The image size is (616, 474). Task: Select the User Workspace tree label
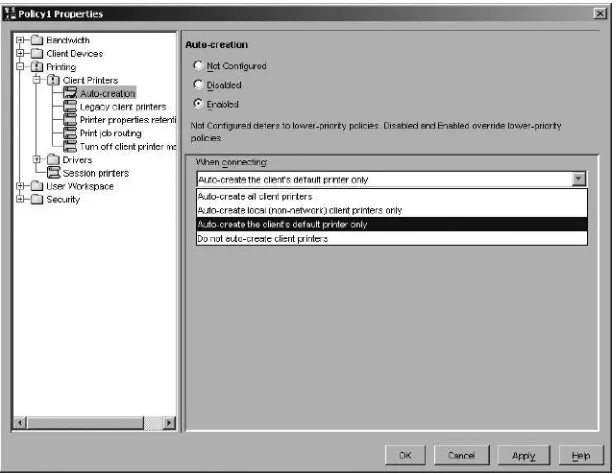tap(80, 186)
